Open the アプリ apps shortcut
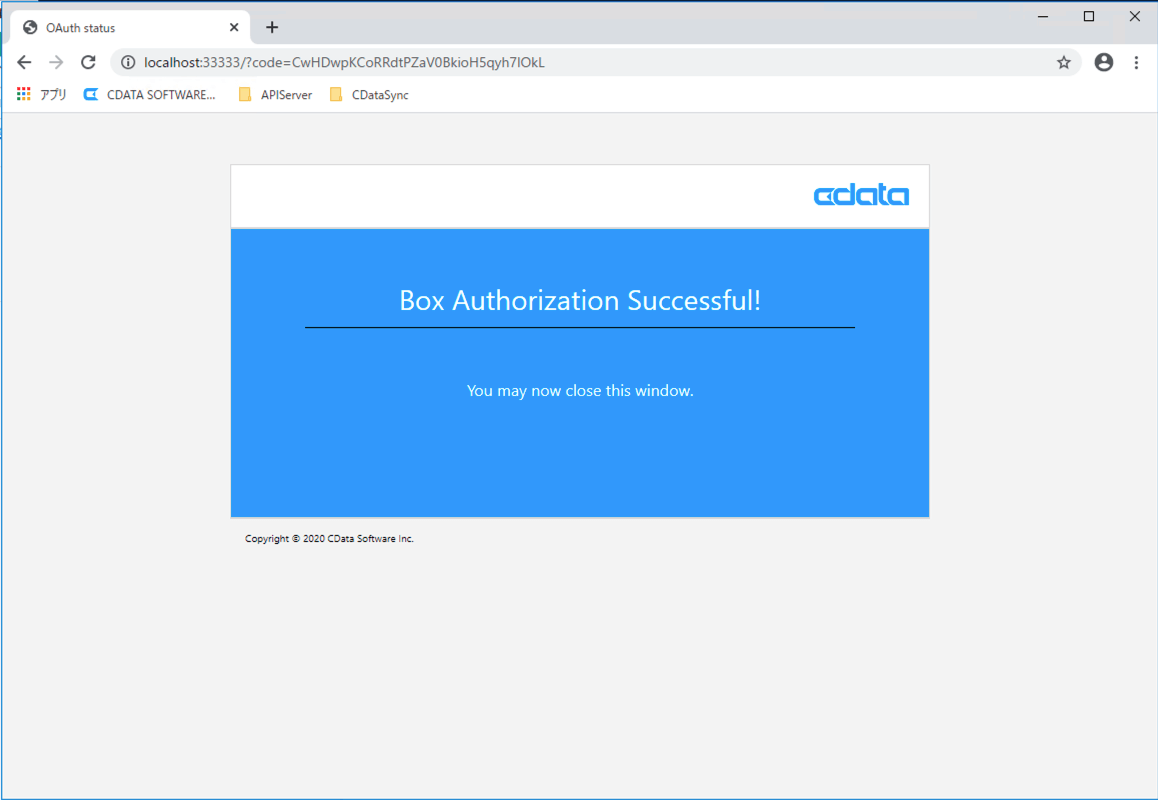Image resolution: width=1158 pixels, height=800 pixels. (x=41, y=95)
